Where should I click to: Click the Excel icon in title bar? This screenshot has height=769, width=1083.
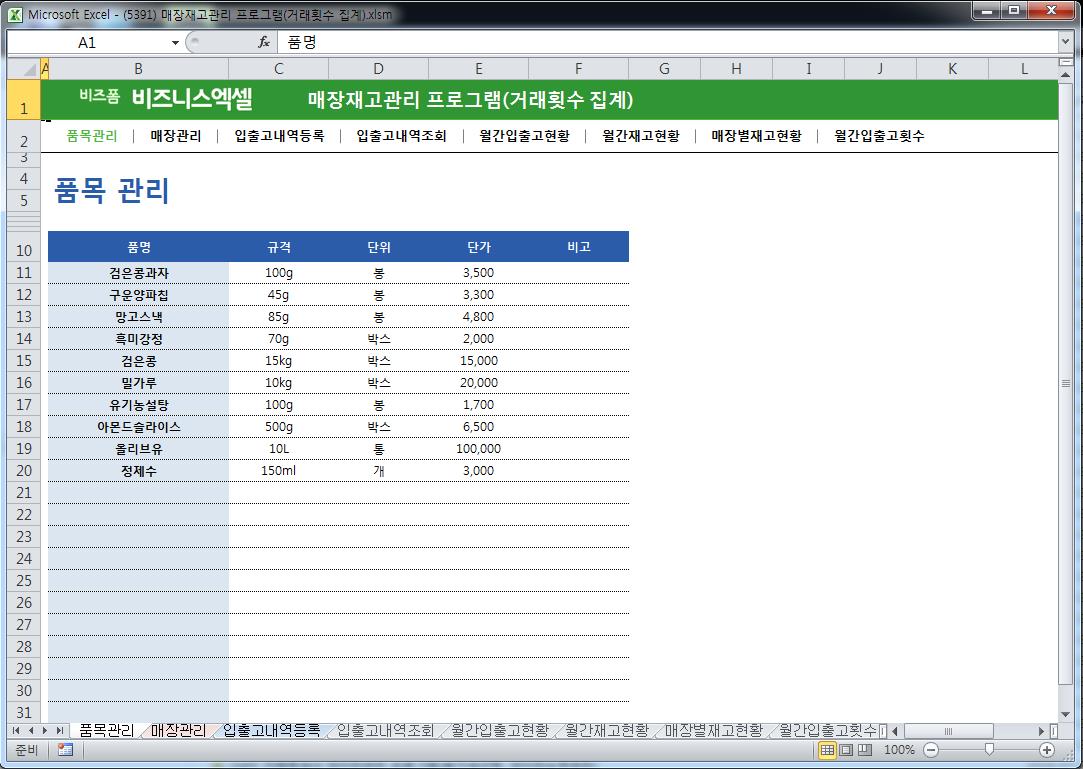click(x=14, y=14)
